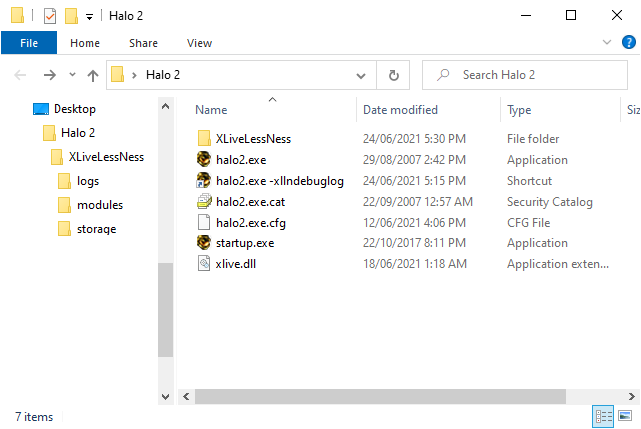Click the Properties checkmark icon in title bar

(x=50, y=16)
